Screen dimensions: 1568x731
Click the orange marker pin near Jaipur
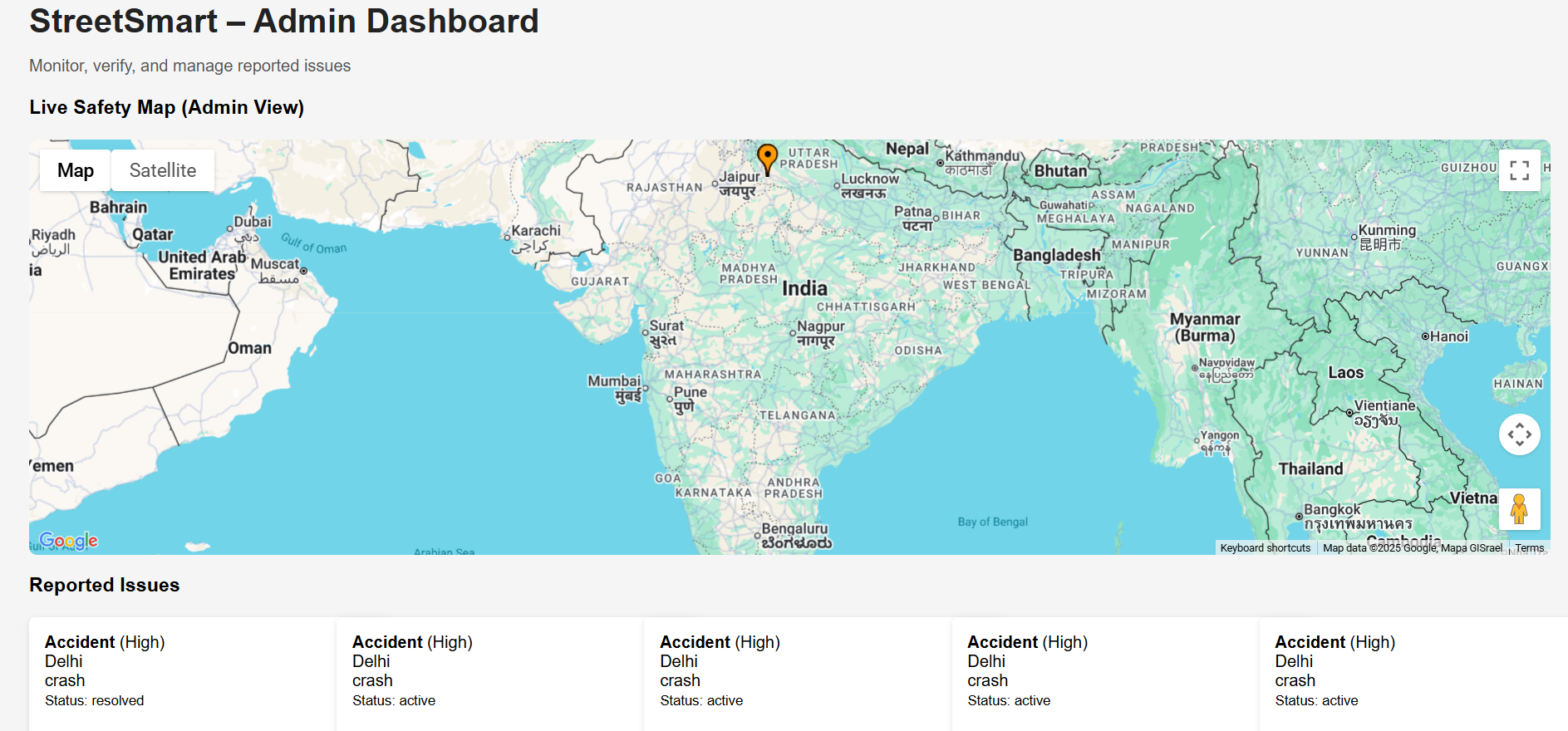pyautogui.click(x=767, y=159)
